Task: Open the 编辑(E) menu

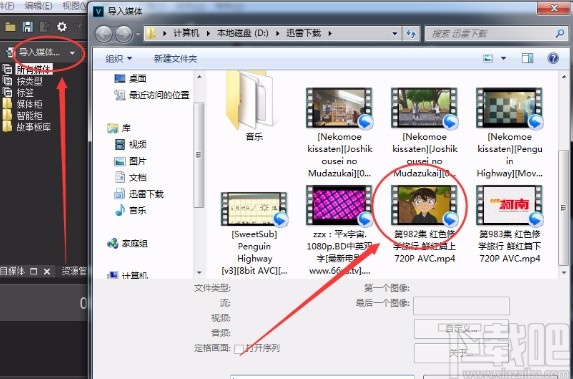Action: [x=38, y=5]
